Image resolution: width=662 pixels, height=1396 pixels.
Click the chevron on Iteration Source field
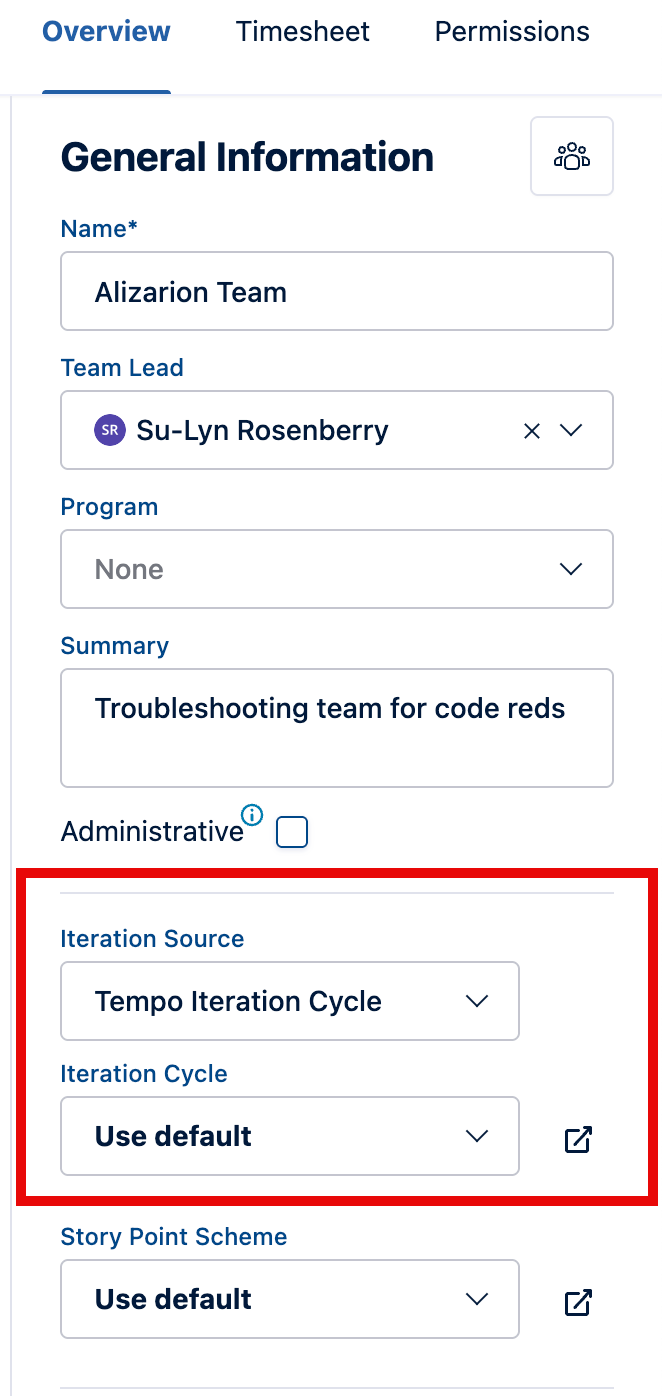click(x=477, y=1000)
